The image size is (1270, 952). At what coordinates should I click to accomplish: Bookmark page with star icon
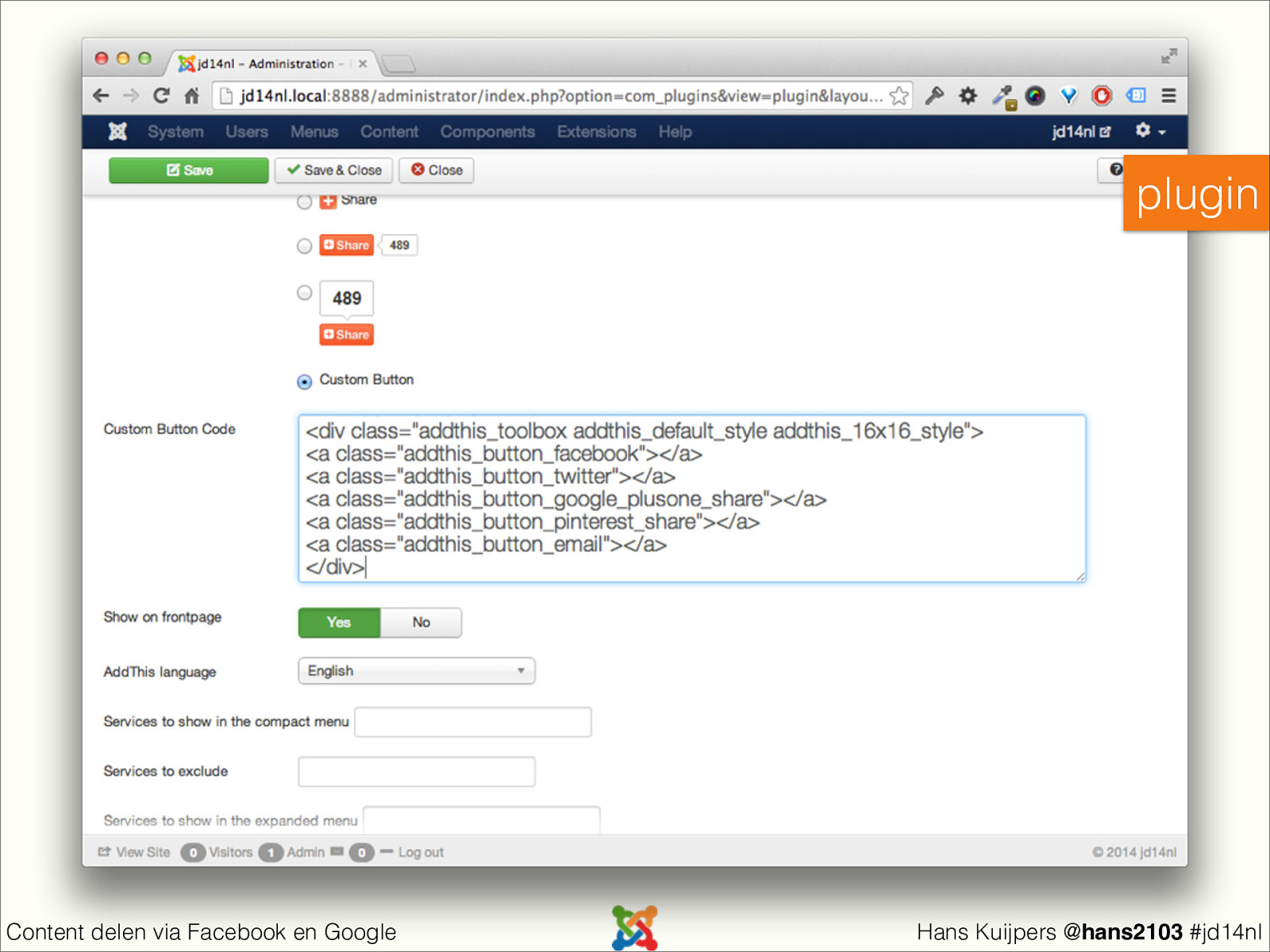coord(899,96)
